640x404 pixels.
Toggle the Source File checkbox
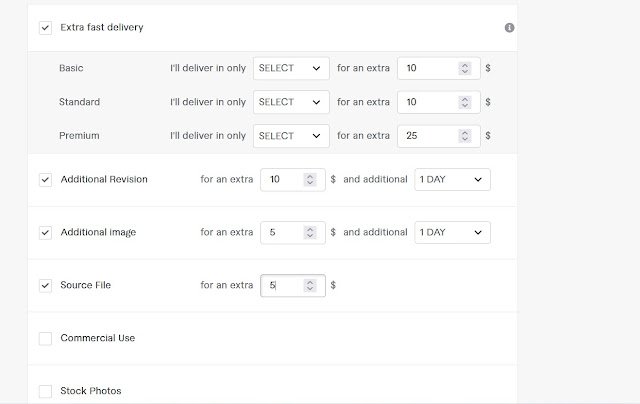45,285
